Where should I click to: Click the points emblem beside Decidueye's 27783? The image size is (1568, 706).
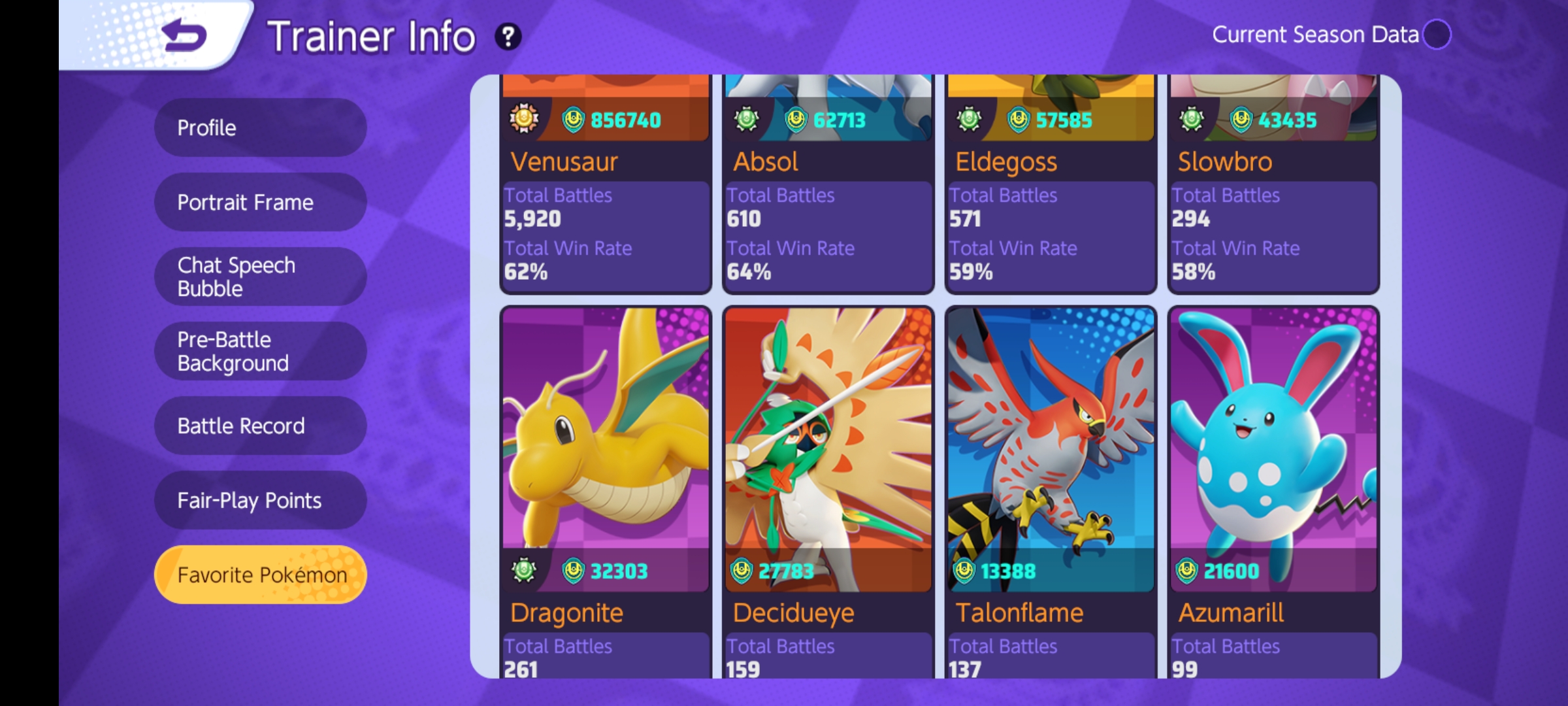point(742,571)
